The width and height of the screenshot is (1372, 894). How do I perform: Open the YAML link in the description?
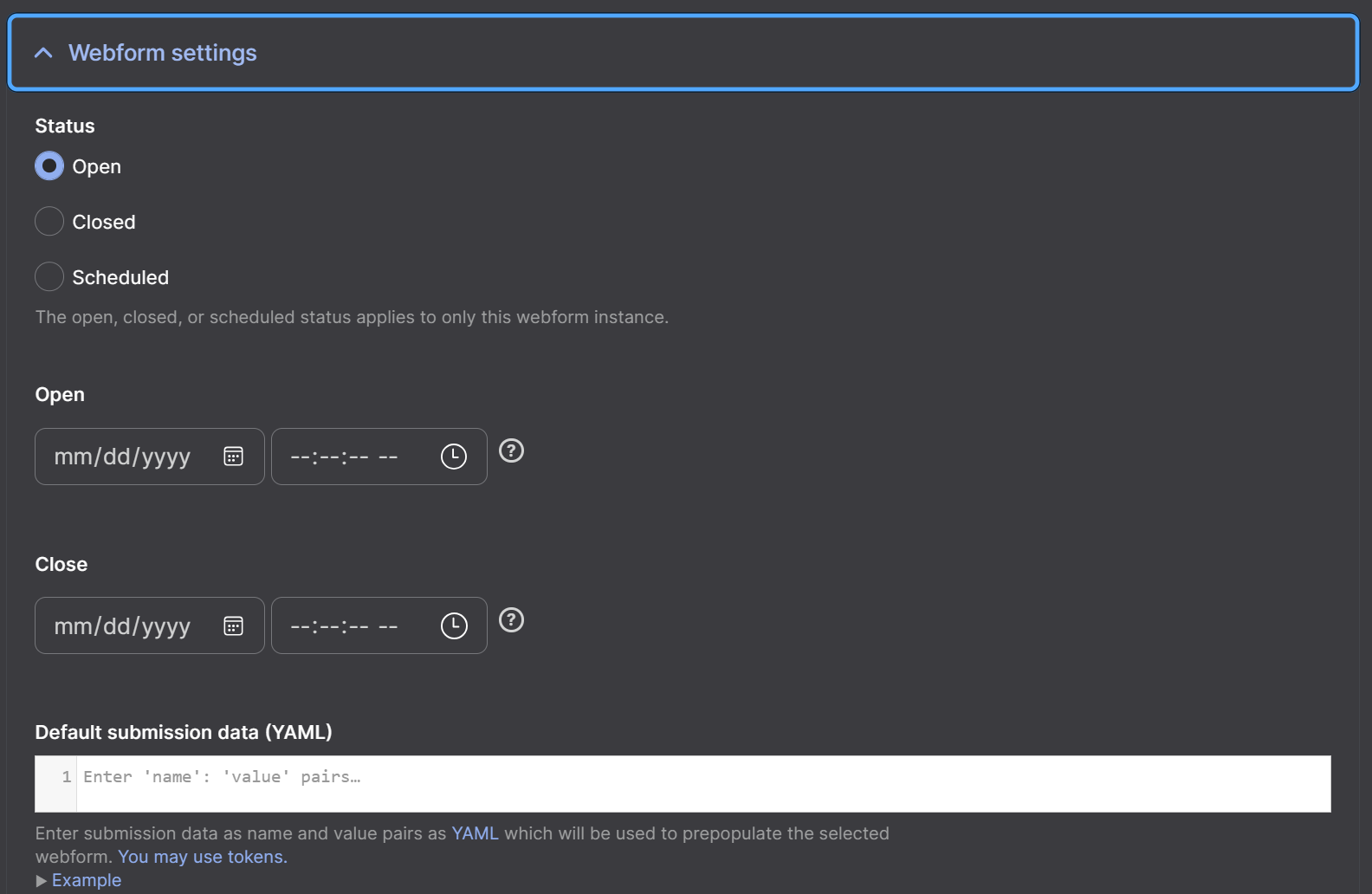pos(475,833)
